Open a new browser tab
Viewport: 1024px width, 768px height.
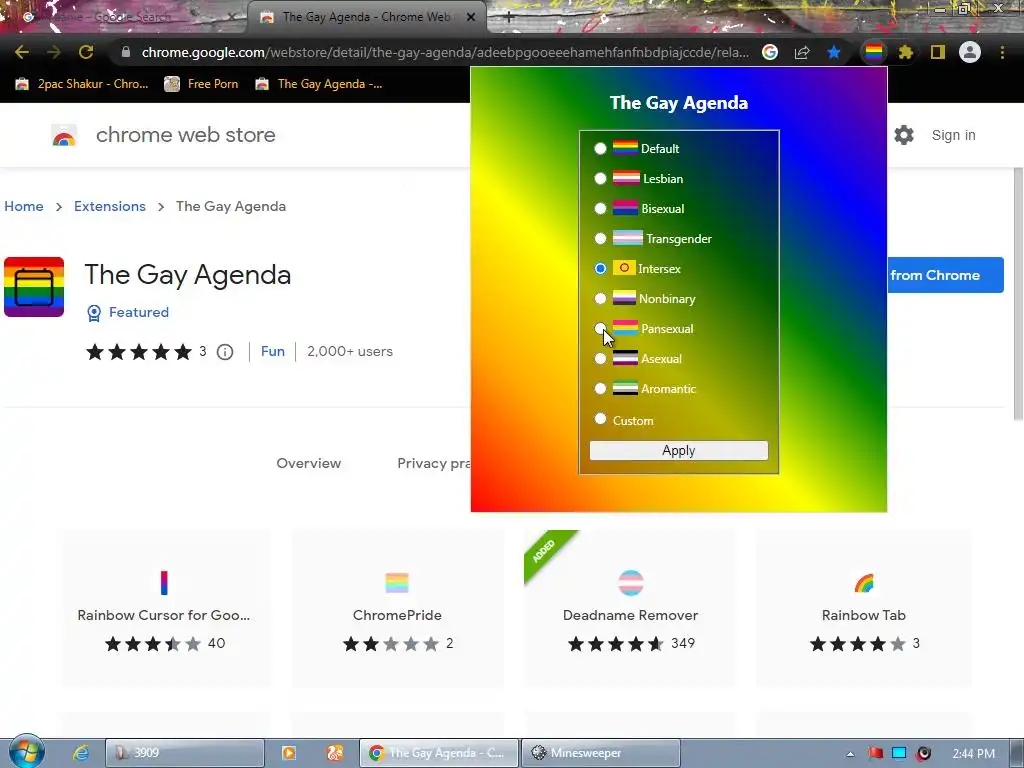click(509, 17)
